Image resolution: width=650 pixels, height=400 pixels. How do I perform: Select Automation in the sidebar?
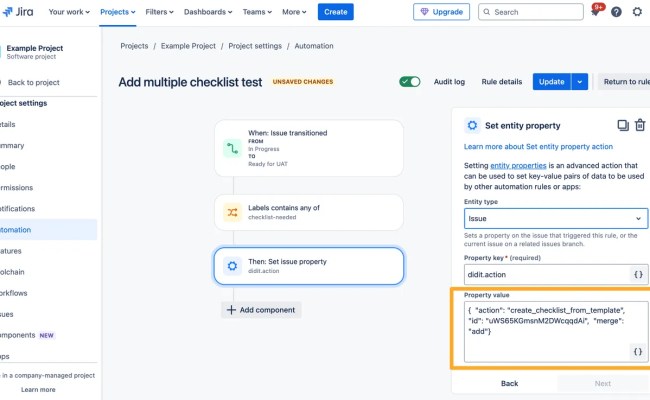click(x=49, y=230)
